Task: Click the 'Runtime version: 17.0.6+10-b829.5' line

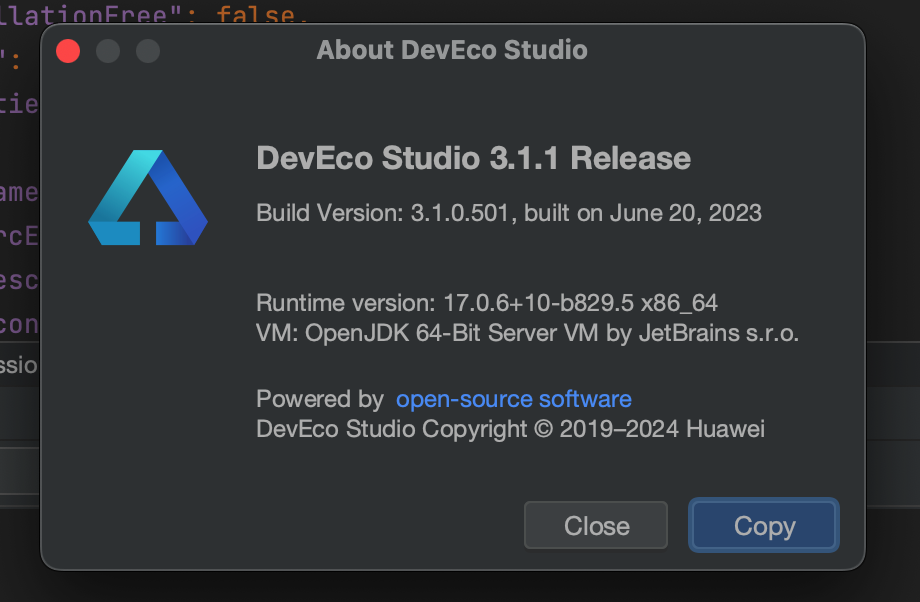Action: click(486, 303)
